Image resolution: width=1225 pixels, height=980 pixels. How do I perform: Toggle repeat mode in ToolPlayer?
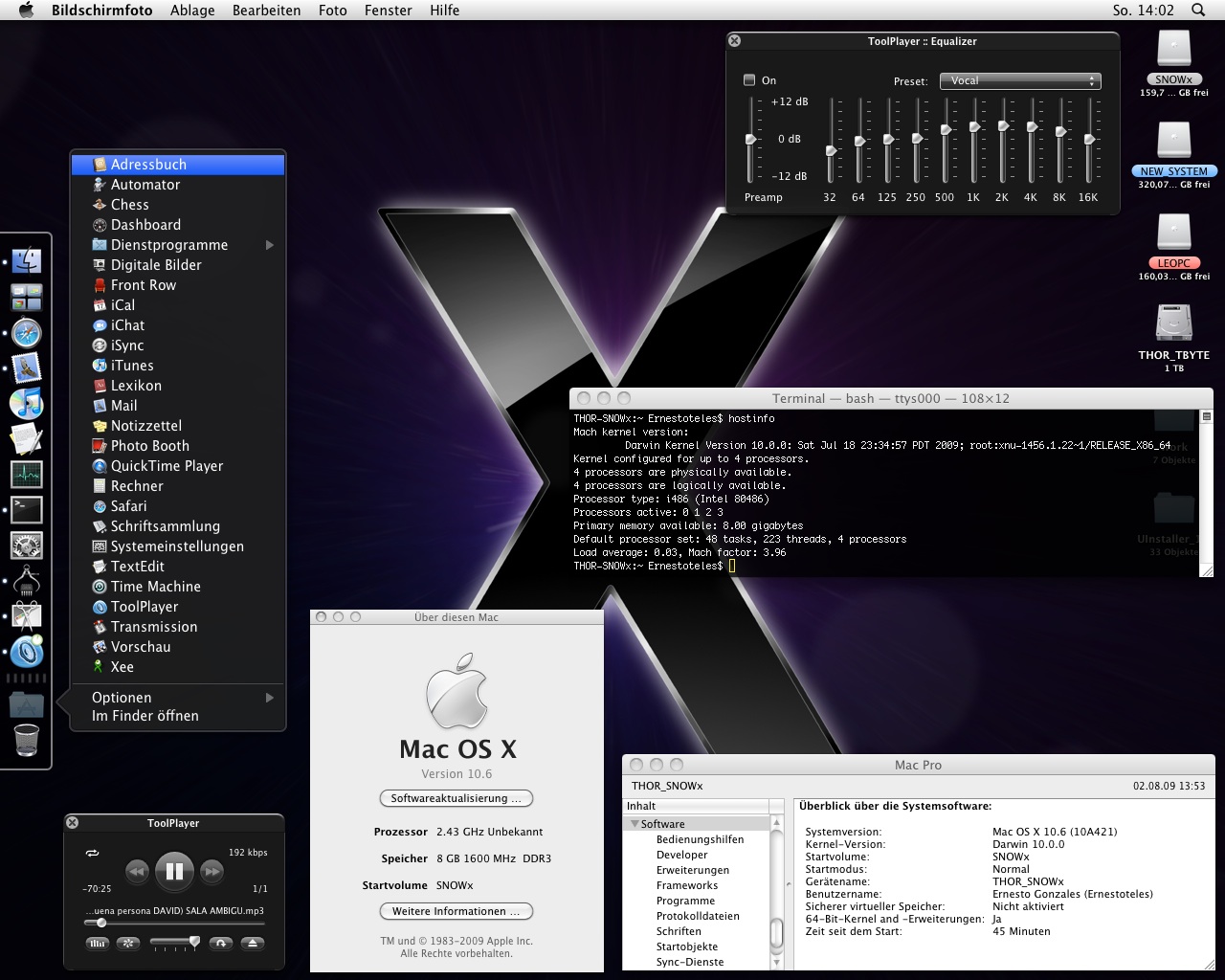coord(93,852)
